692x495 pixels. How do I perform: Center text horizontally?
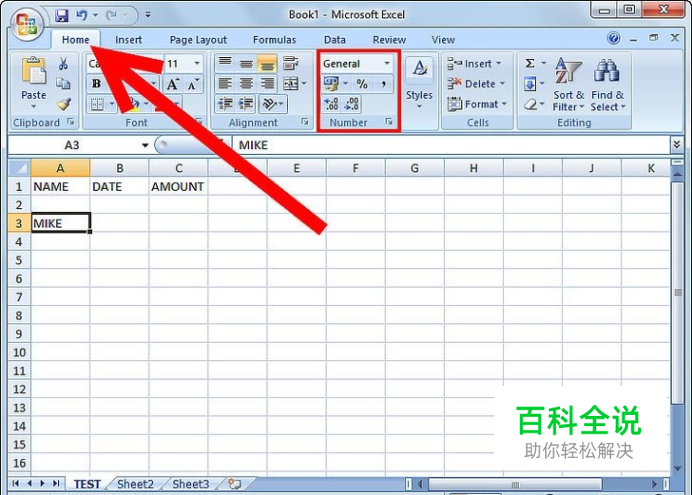coord(246,83)
